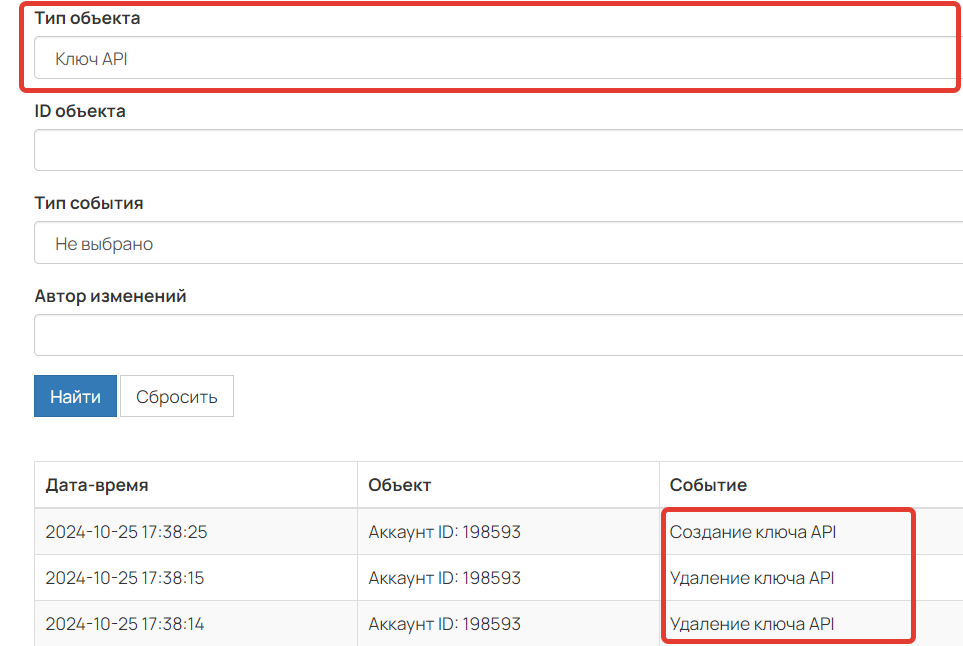
Task: Click the 'ID объекта' field label
Action: click(80, 111)
